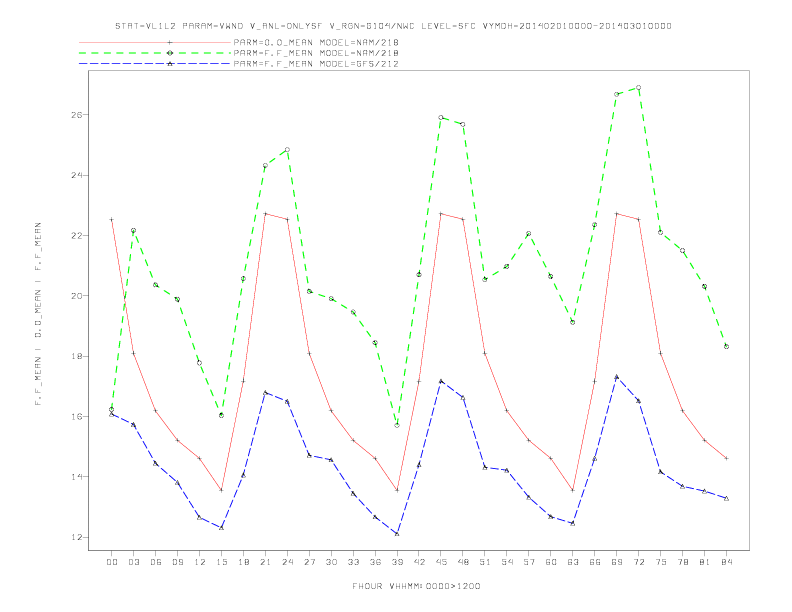Click red plus data point at forecast hour 63
Image resolution: width=792 pixels, height=612 pixels.
tap(573, 490)
